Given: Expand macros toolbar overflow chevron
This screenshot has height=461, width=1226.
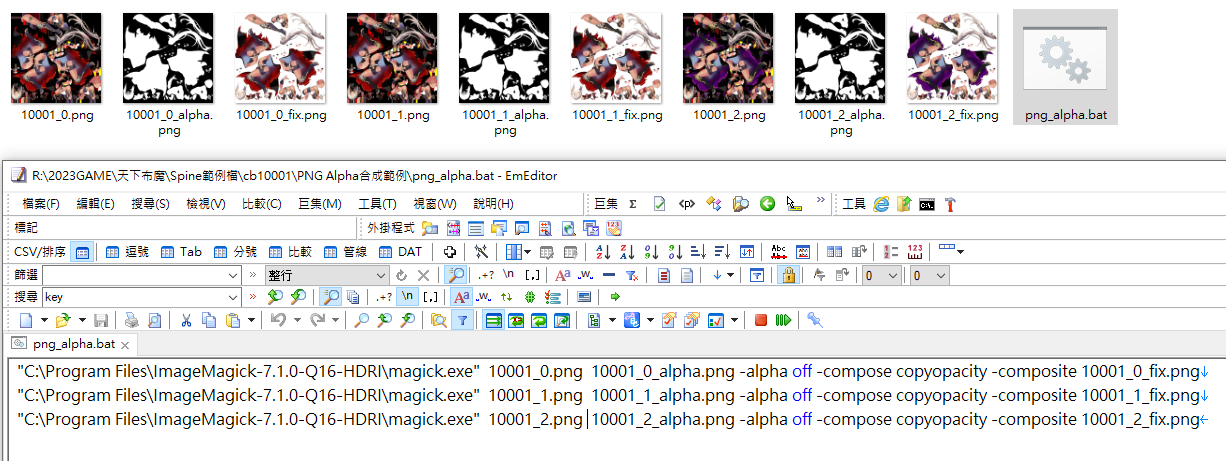Looking at the screenshot, I should [x=821, y=202].
